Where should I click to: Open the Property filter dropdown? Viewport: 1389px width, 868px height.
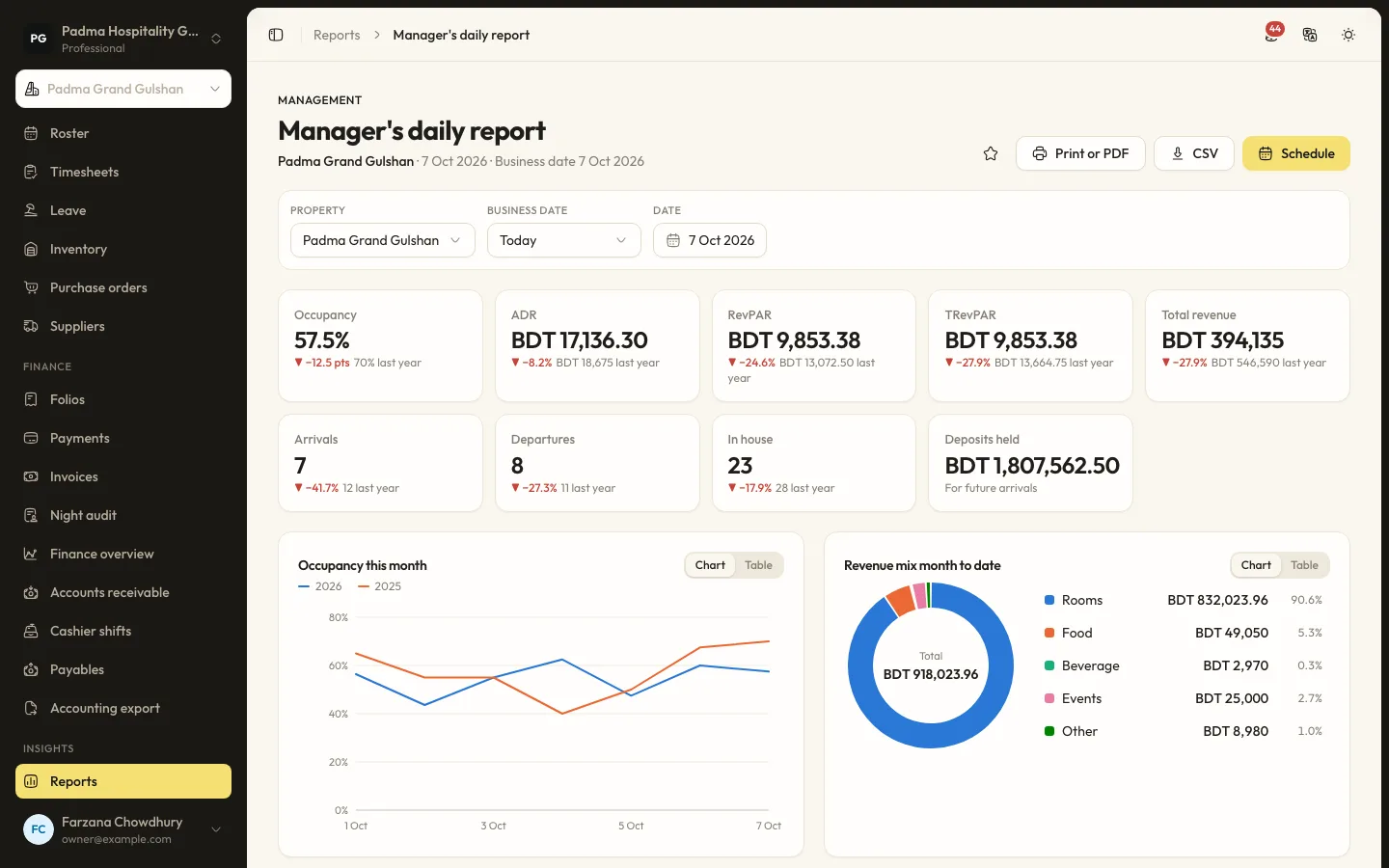[x=383, y=240]
